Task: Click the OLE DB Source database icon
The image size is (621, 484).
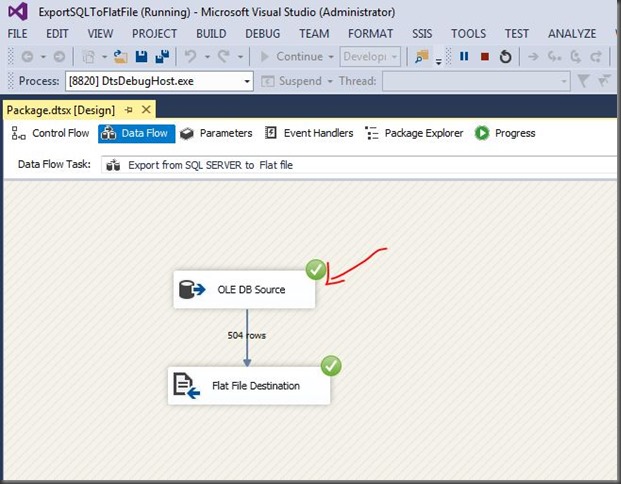Action: click(x=192, y=290)
